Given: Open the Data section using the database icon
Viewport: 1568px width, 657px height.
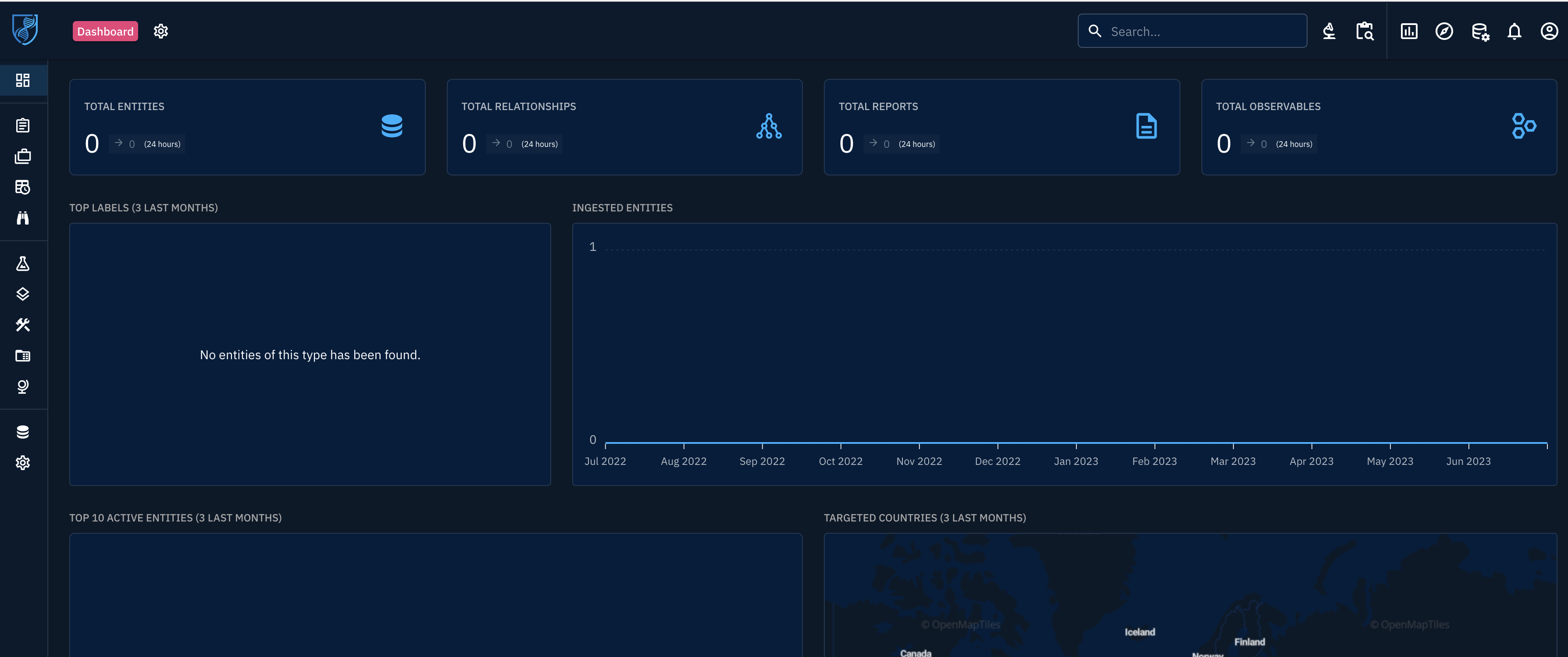Looking at the screenshot, I should pos(23,432).
